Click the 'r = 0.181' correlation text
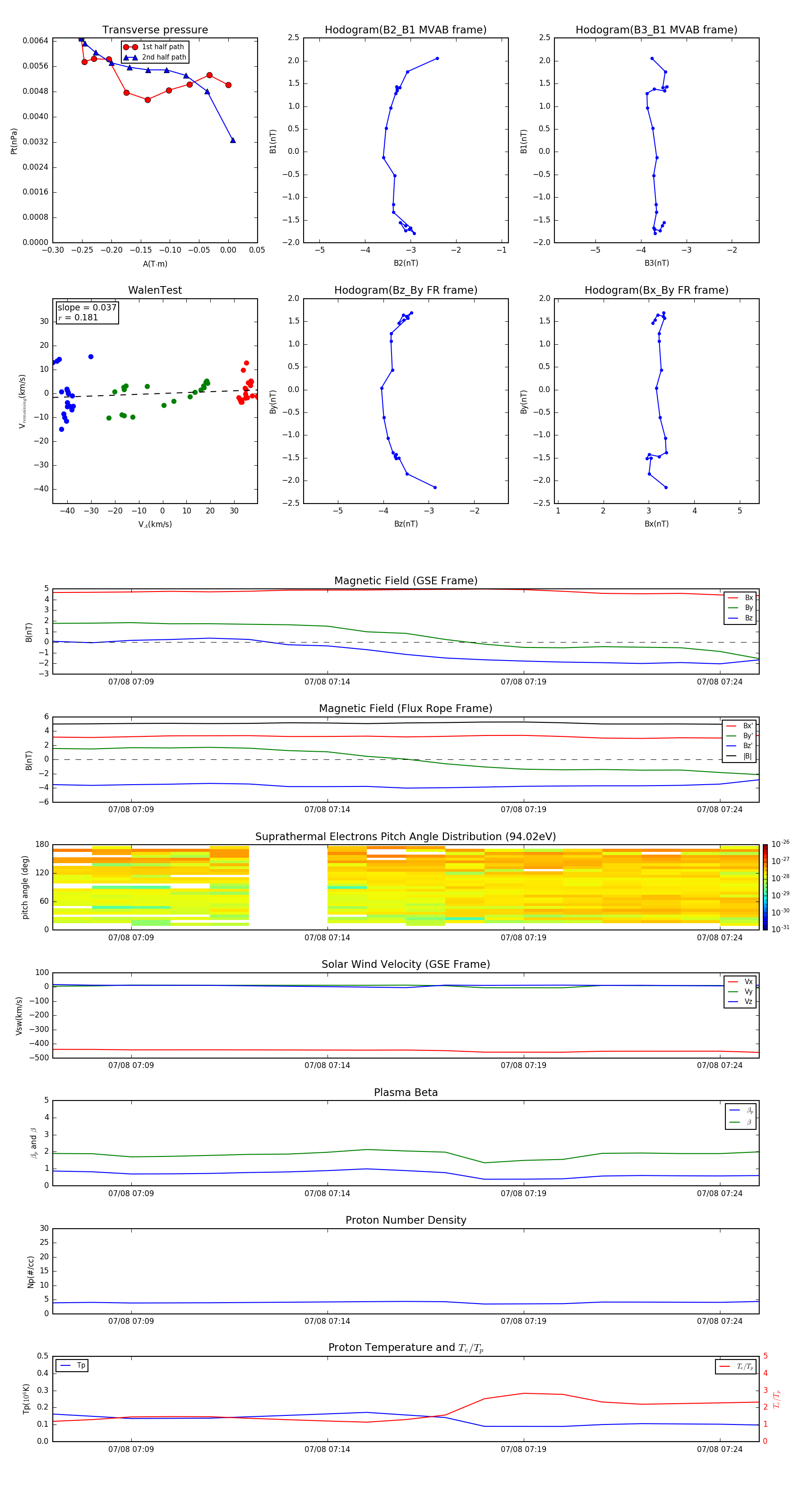 pyautogui.click(x=78, y=317)
